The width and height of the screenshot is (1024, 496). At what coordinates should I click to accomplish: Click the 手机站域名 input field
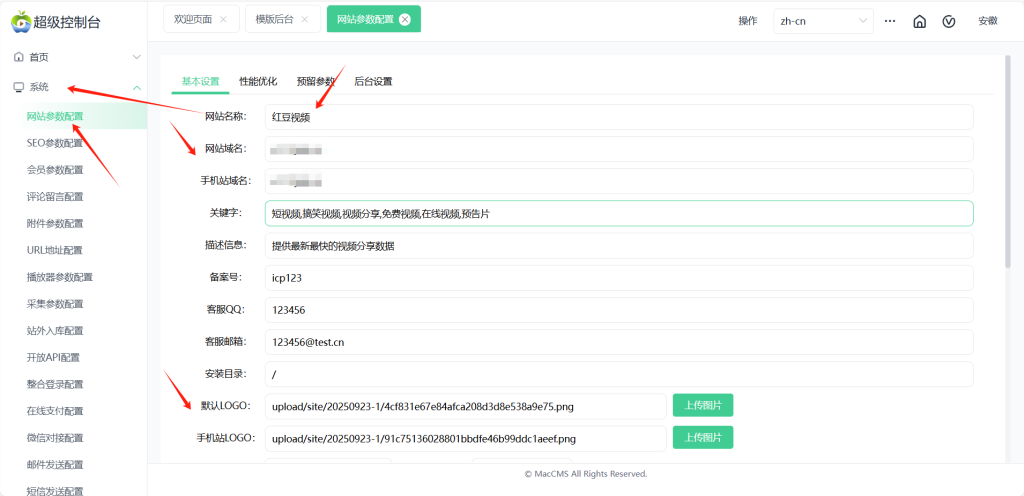(619, 181)
